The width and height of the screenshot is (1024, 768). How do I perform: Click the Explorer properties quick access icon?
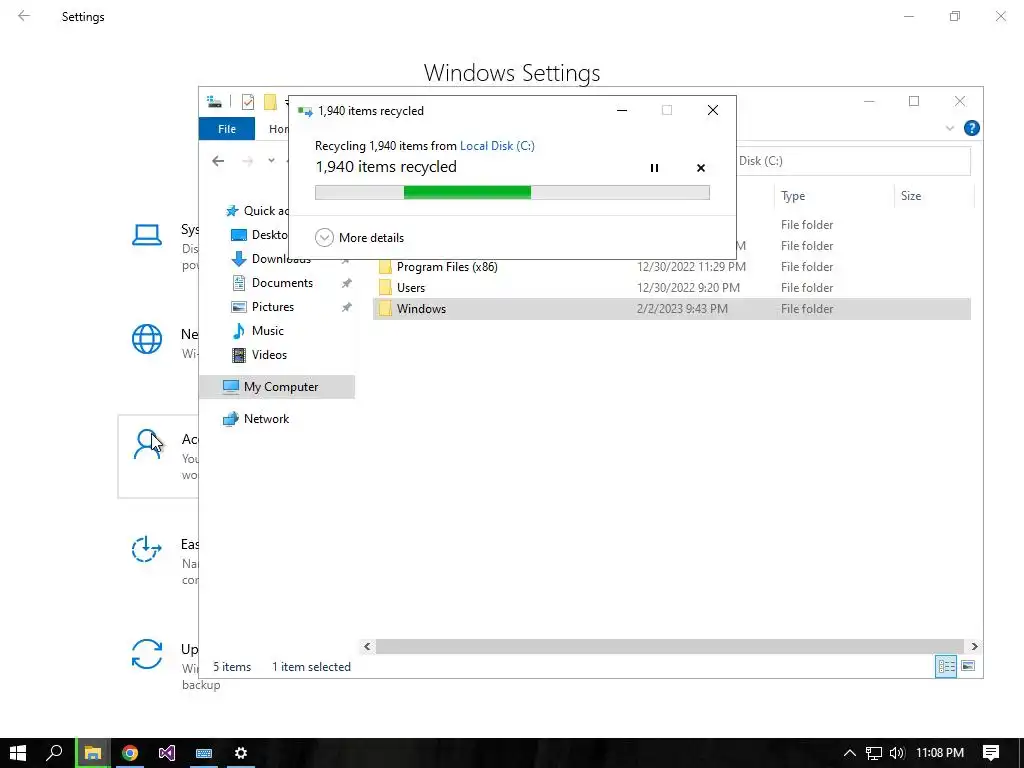coord(248,102)
